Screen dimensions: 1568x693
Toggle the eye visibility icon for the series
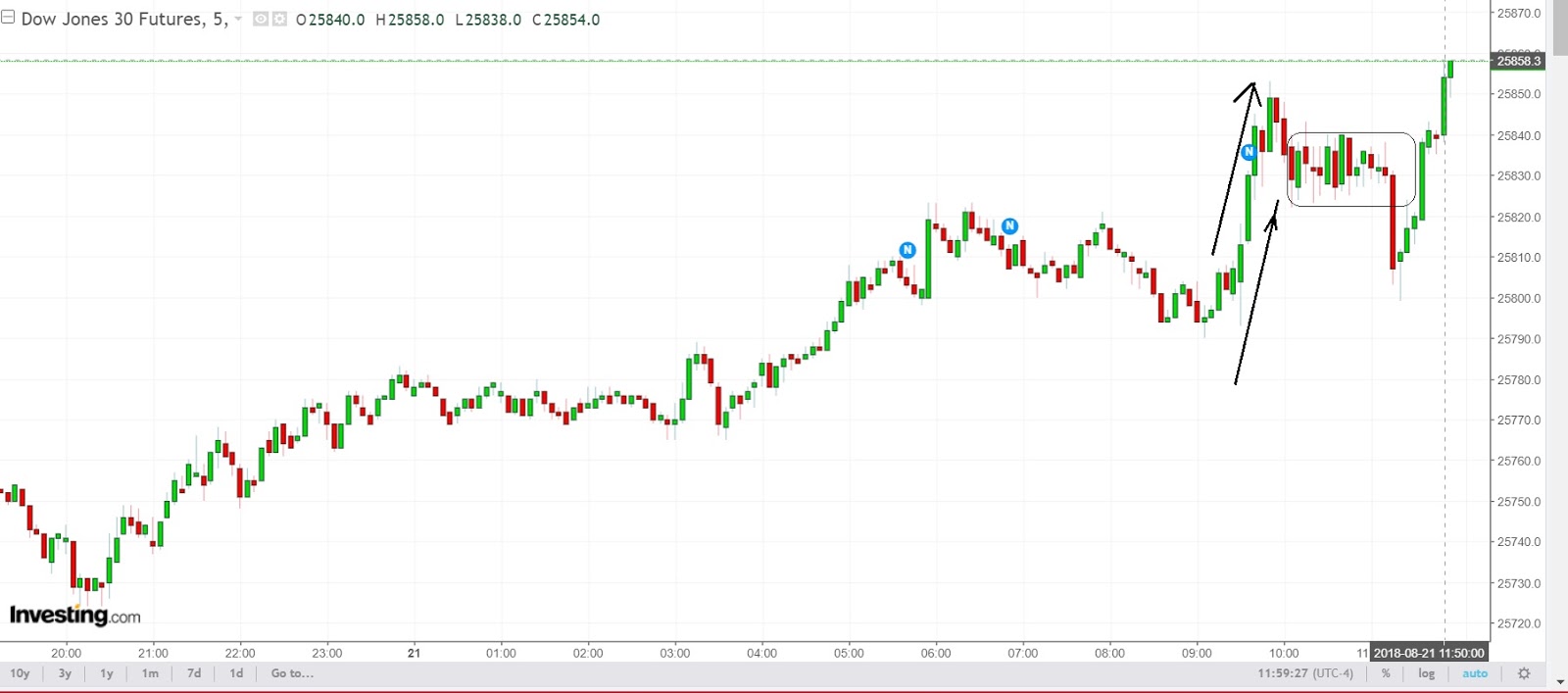click(261, 19)
